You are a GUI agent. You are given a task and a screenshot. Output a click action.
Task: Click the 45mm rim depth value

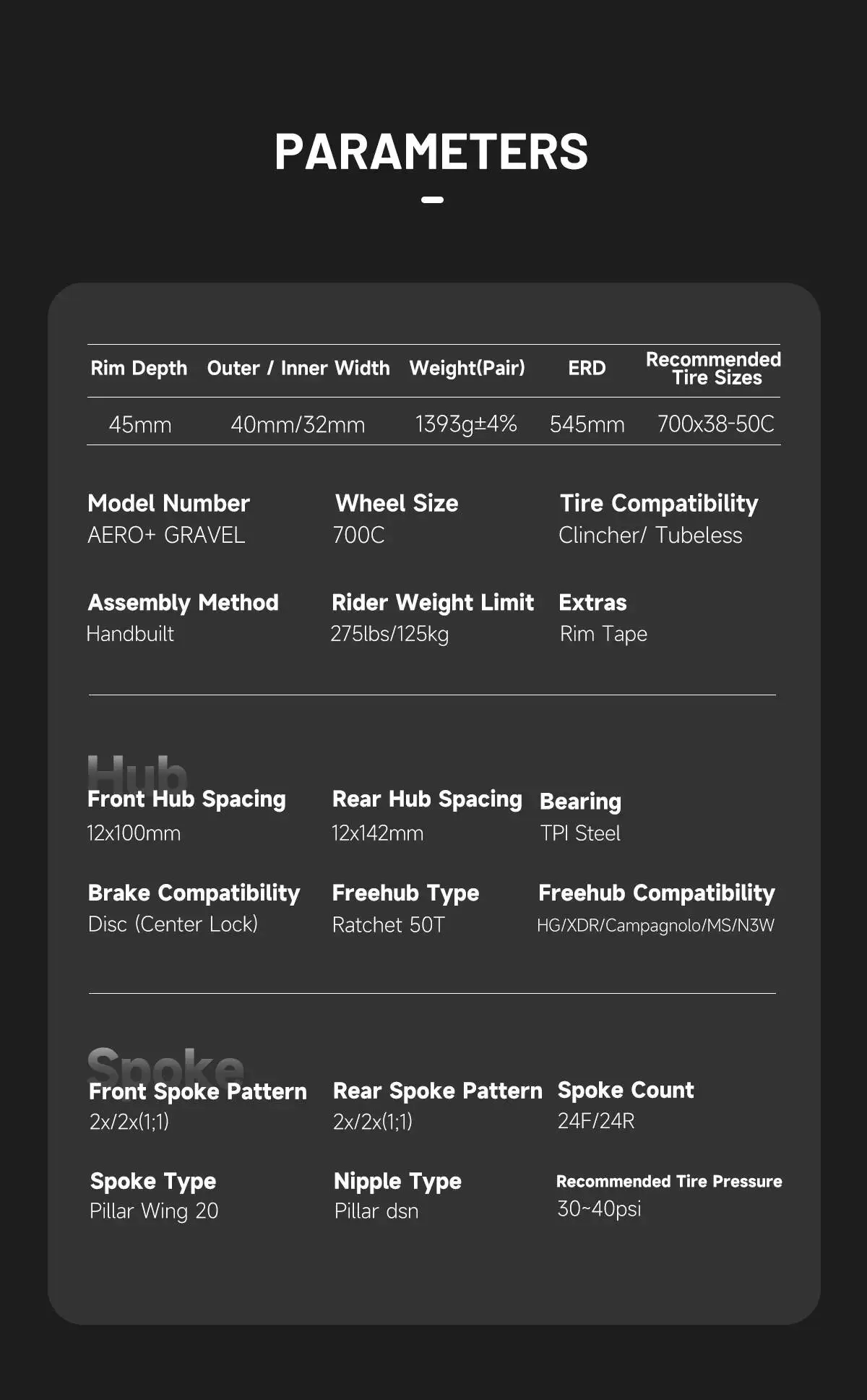pos(140,424)
